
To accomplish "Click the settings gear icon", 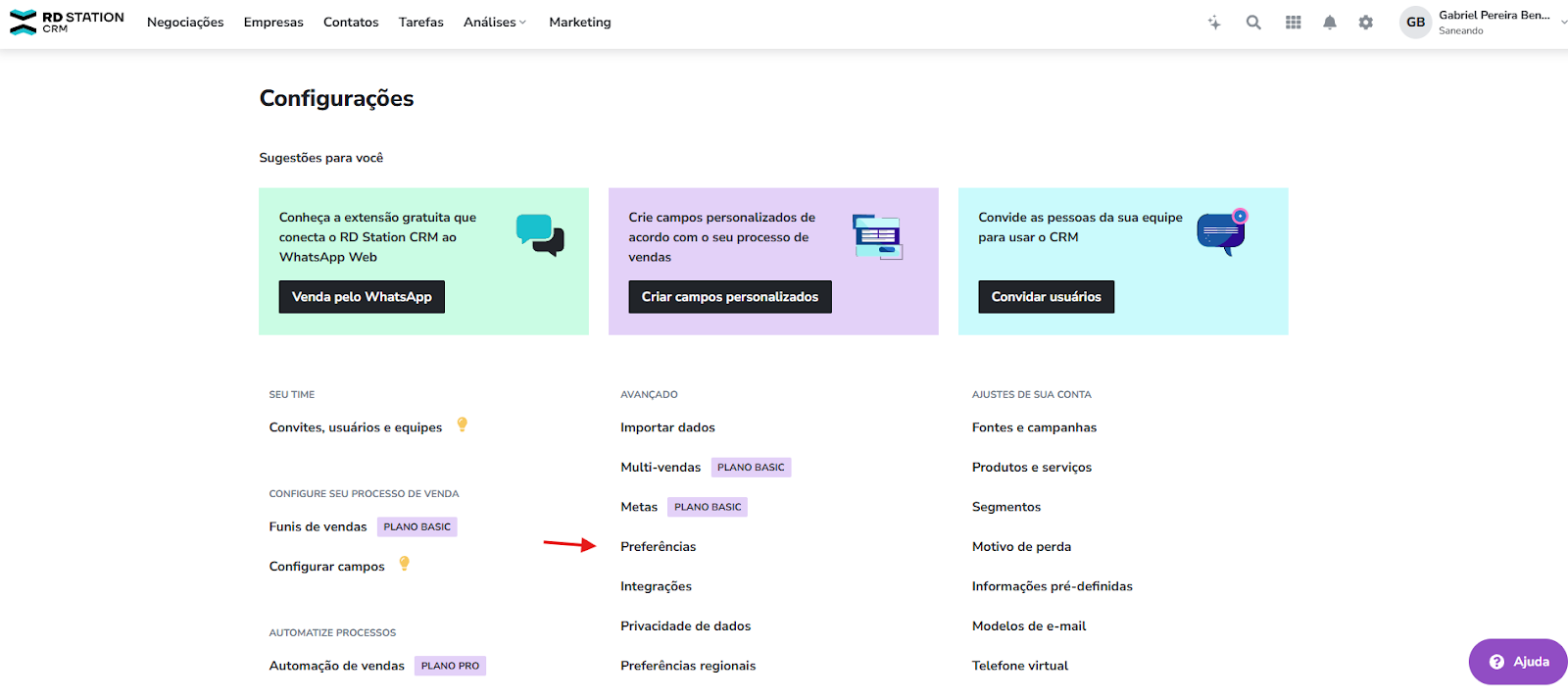I will [x=1366, y=23].
